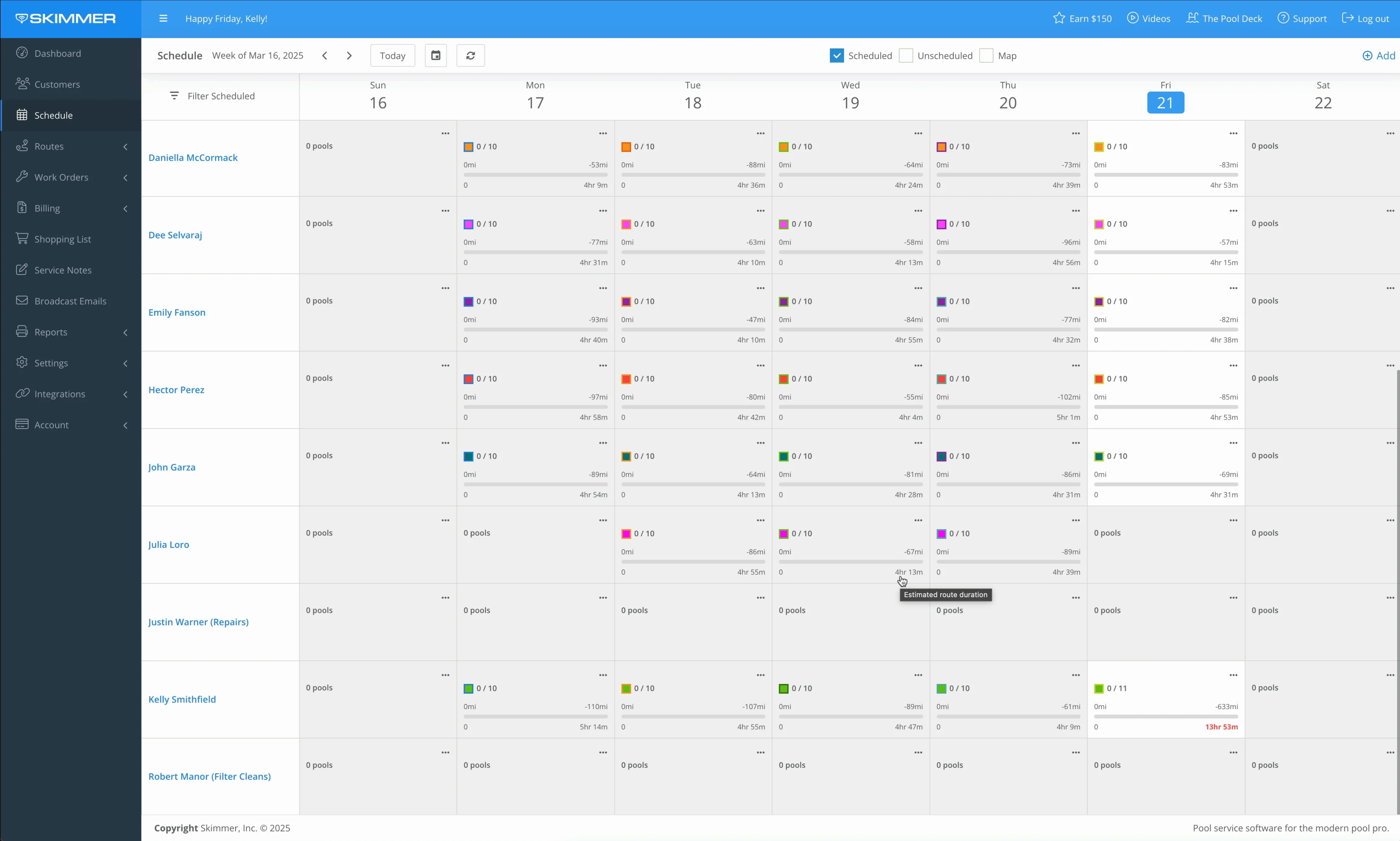Expand the Routes sidebar menu
Screen dimensions: 1400x841
pyautogui.click(x=71, y=146)
